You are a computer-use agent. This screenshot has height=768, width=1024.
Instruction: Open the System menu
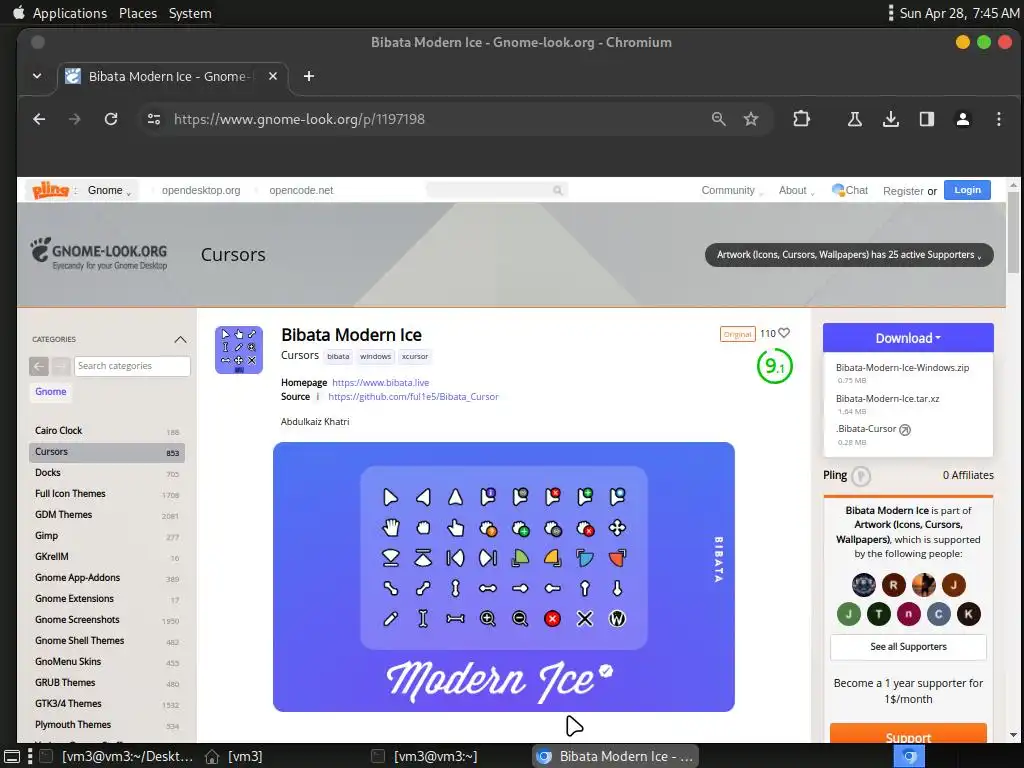[190, 13]
